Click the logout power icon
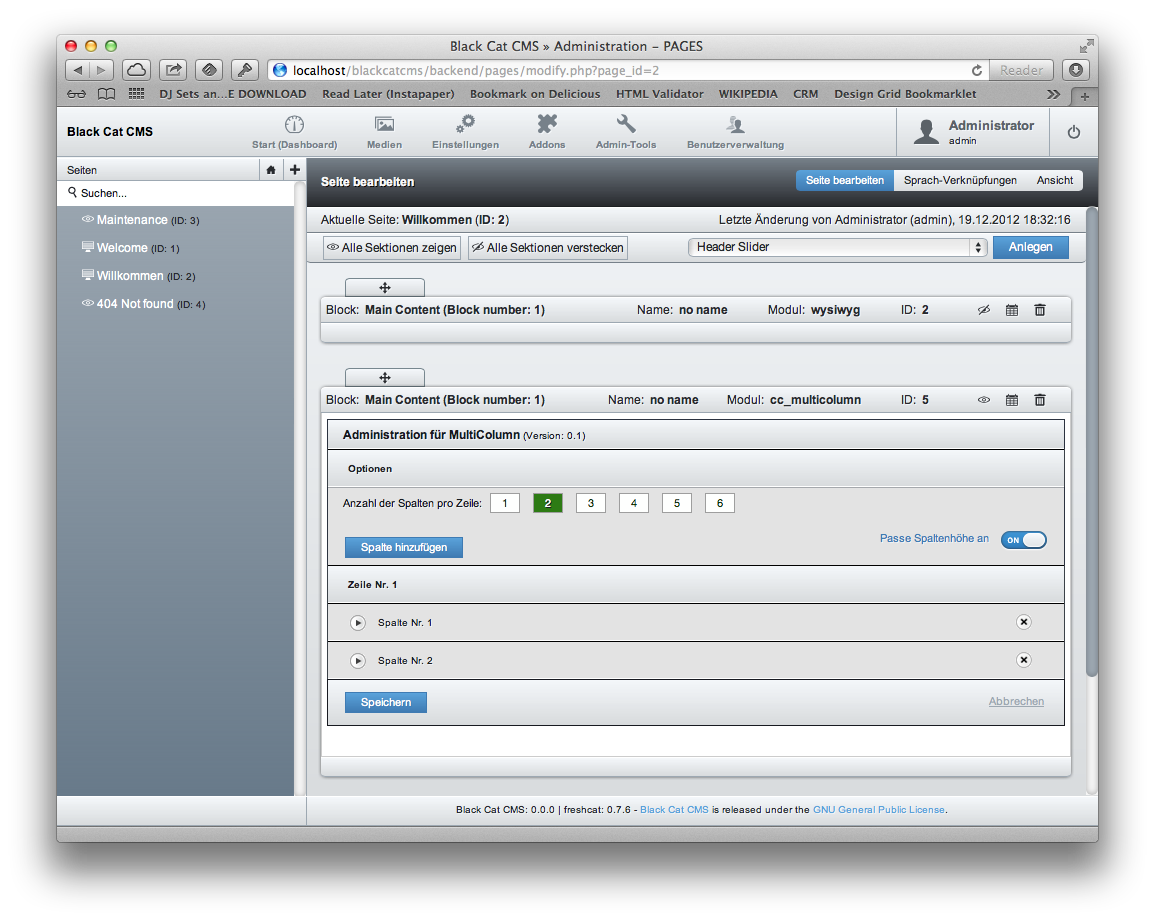Image resolution: width=1155 pixels, height=921 pixels. [1073, 132]
